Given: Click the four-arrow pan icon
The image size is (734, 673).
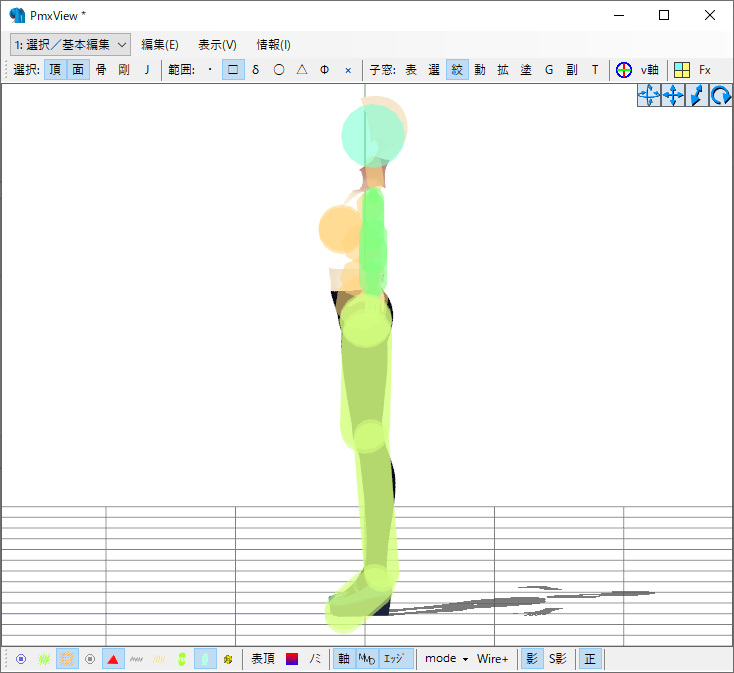Looking at the screenshot, I should coord(673,95).
